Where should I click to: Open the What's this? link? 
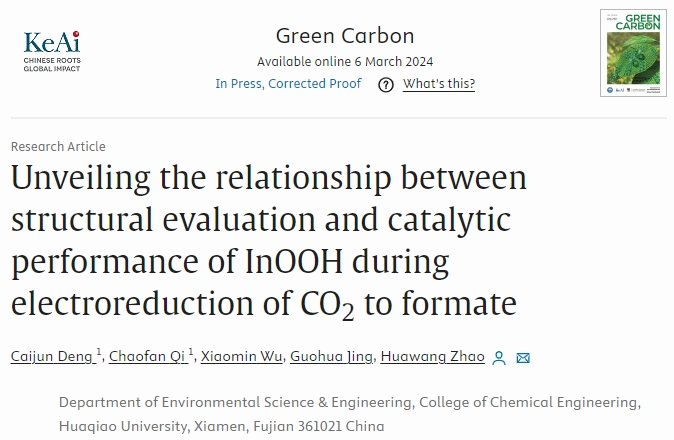[439, 84]
